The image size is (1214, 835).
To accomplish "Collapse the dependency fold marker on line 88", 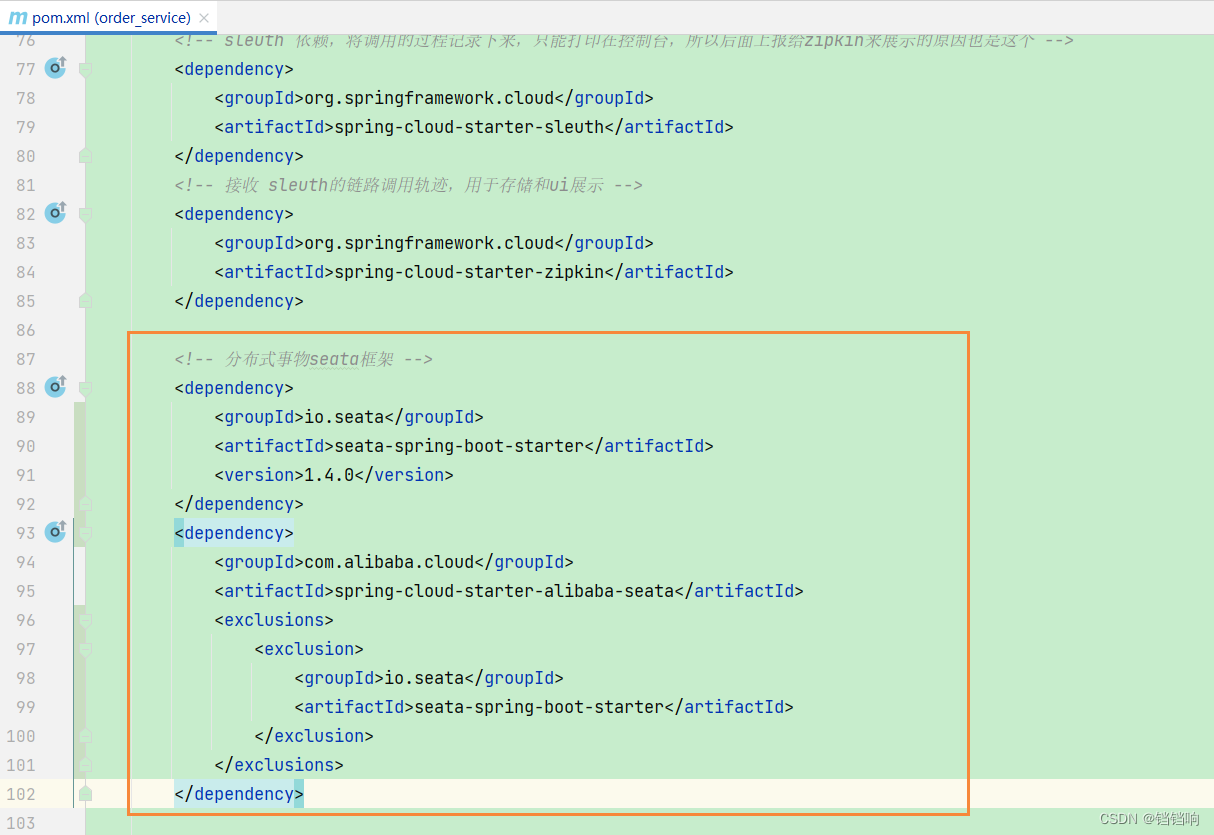I will [85, 388].
